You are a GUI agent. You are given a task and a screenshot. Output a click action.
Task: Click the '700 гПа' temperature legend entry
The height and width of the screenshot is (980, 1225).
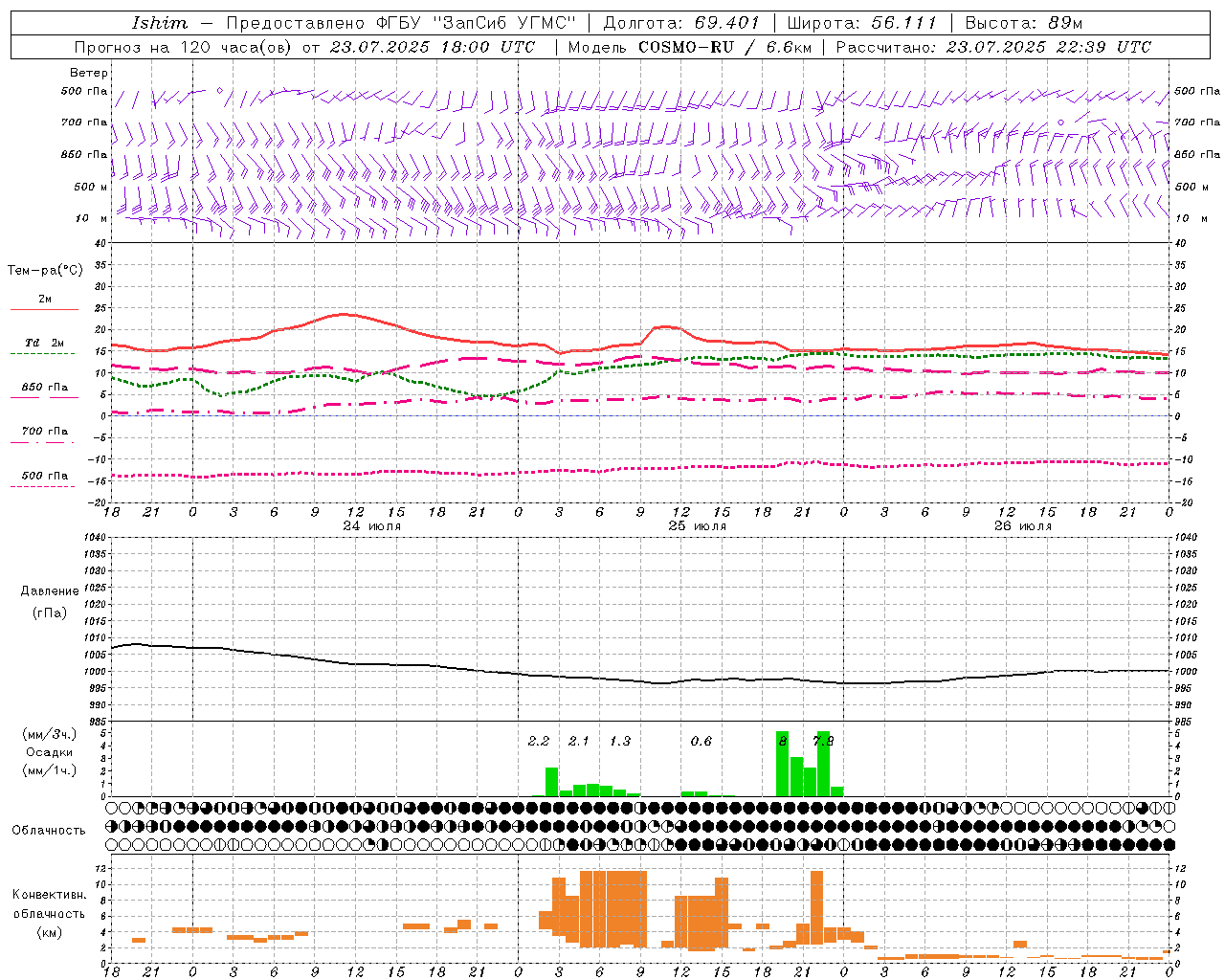click(x=45, y=432)
